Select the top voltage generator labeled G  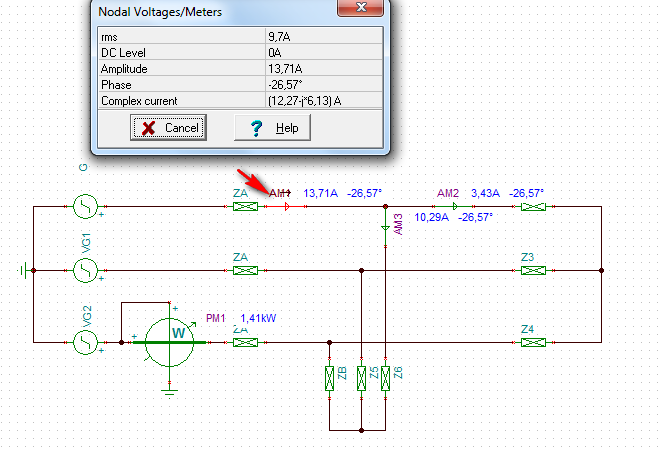pyautogui.click(x=84, y=207)
